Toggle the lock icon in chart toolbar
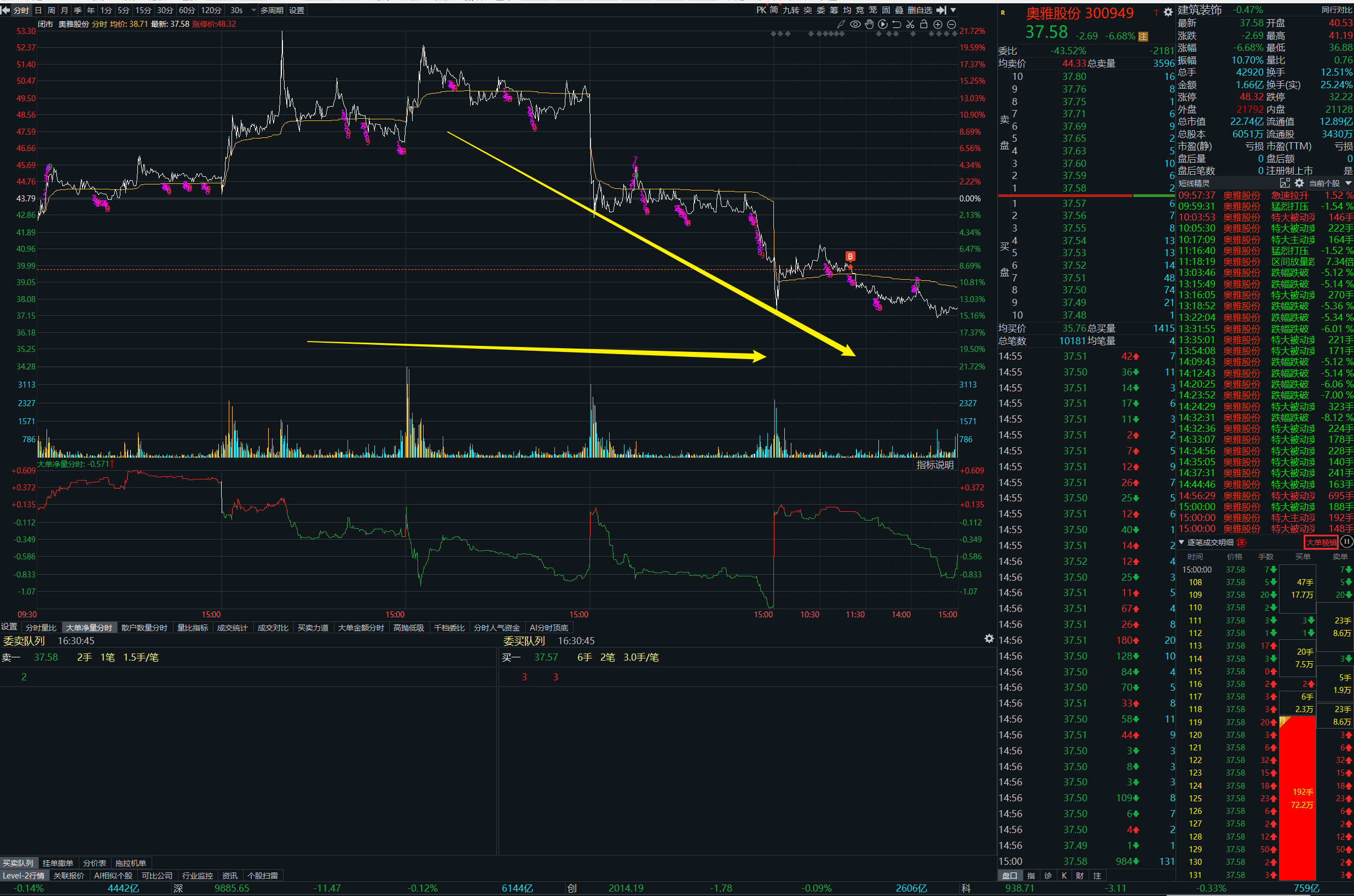The image size is (1354, 896). pos(924,24)
